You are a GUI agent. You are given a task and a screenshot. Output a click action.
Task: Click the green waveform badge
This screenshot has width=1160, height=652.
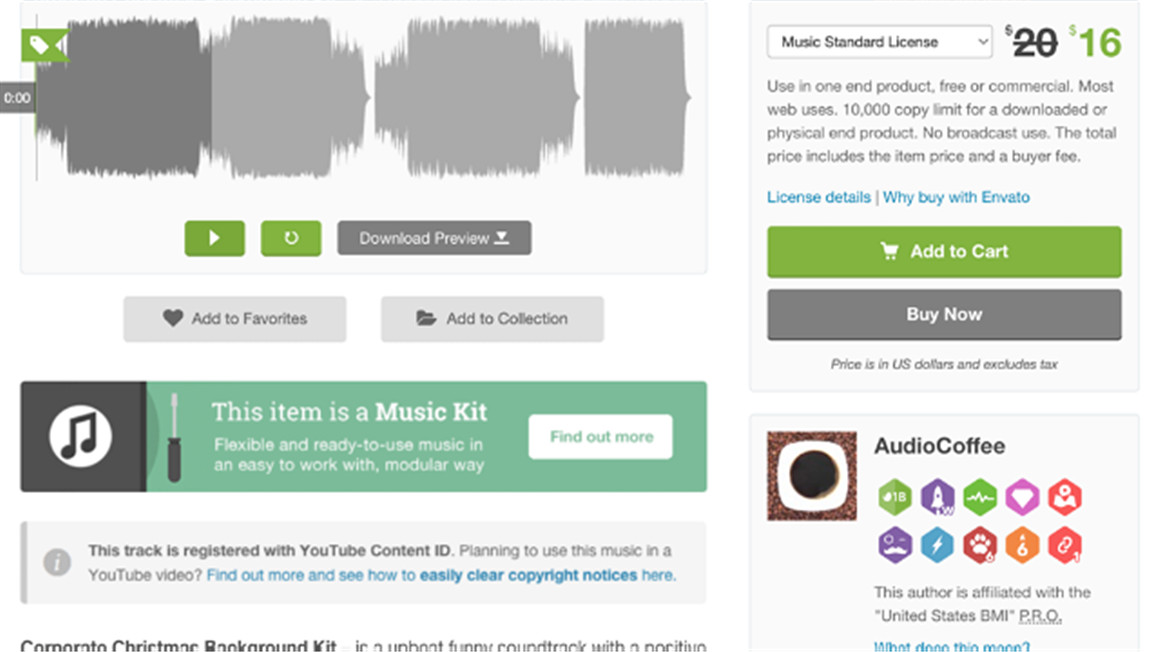979,496
